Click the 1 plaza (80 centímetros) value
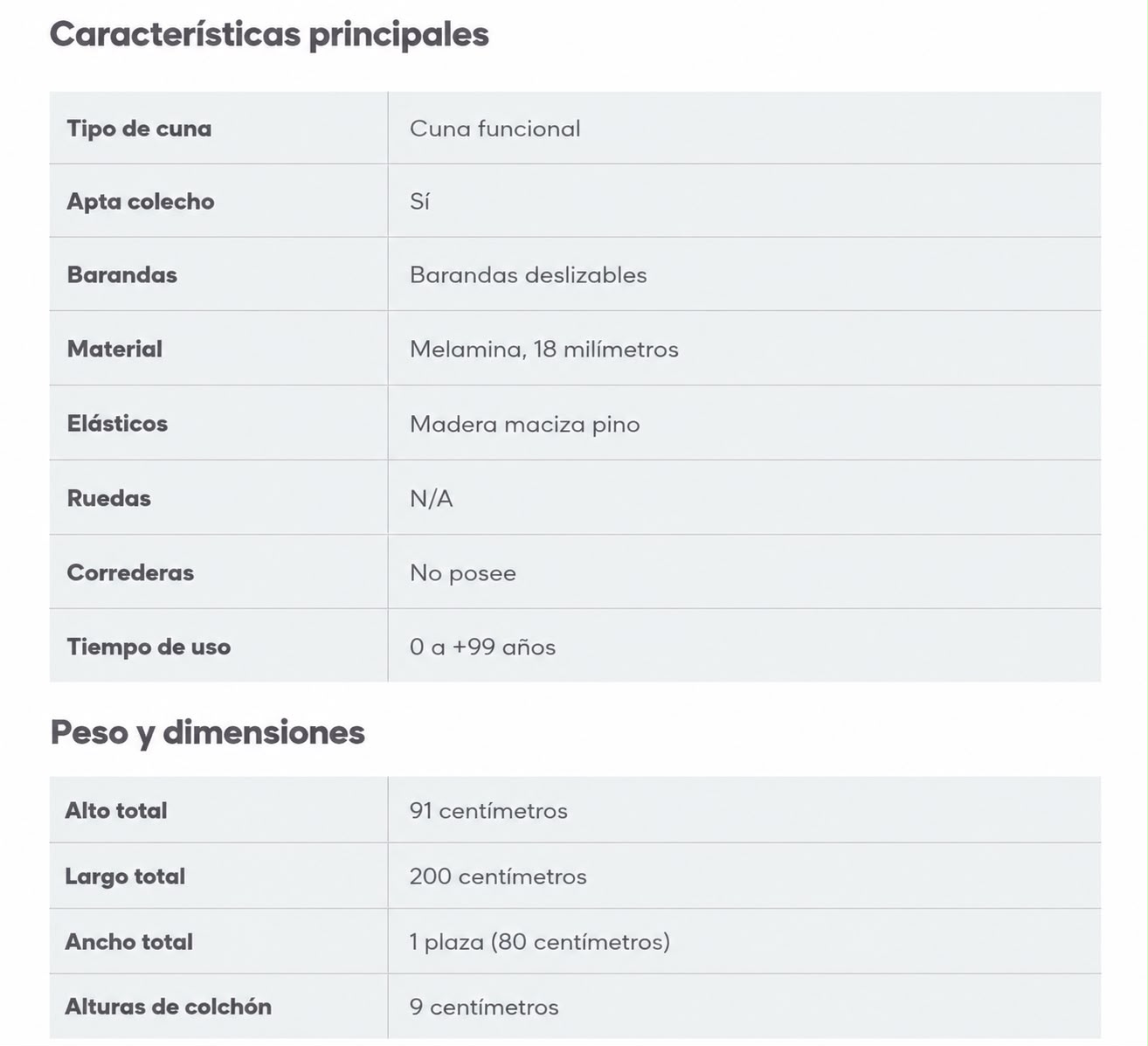Viewport: 1148px width, 1046px height. [x=539, y=942]
